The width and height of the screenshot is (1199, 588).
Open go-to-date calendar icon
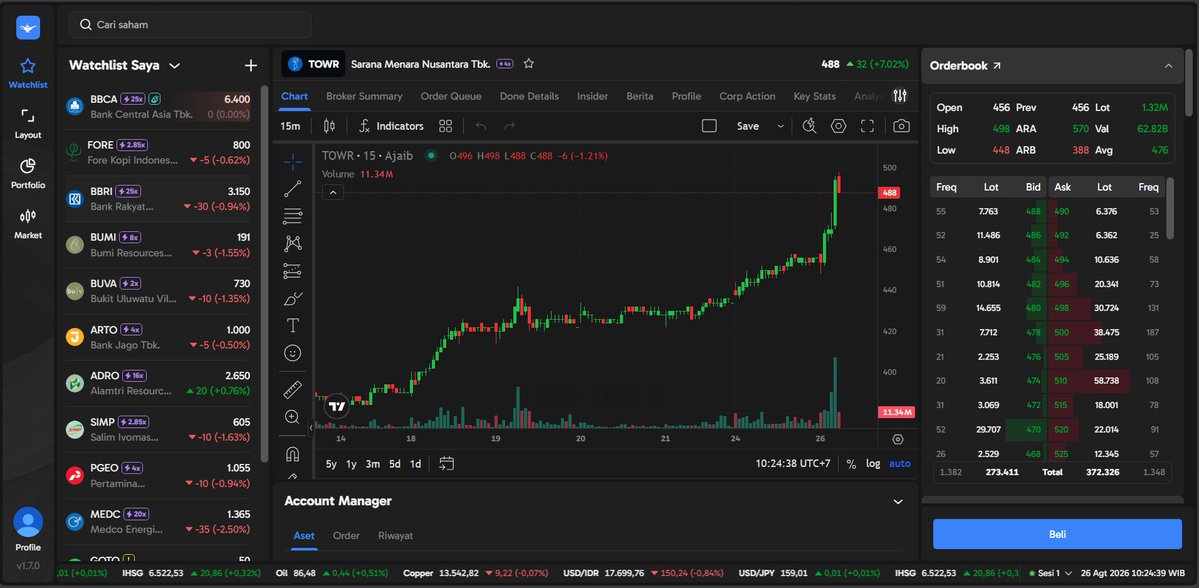pyautogui.click(x=447, y=463)
